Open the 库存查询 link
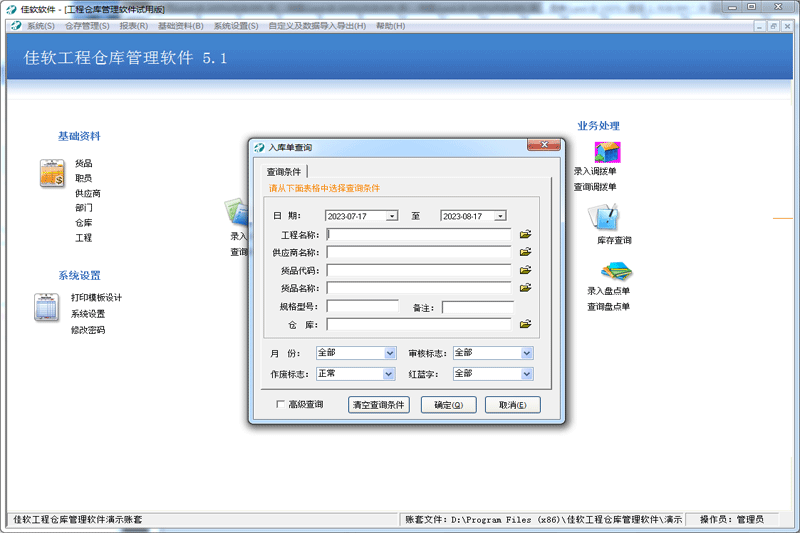800x533 pixels. point(614,240)
